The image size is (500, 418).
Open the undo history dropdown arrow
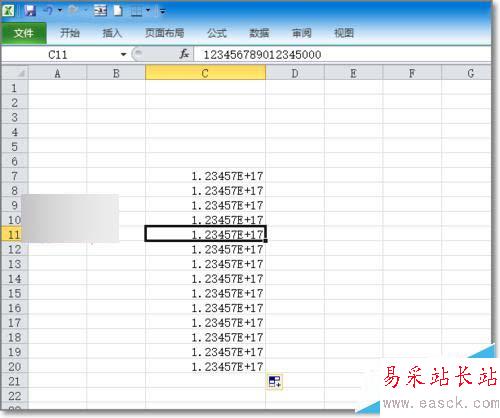[60, 11]
